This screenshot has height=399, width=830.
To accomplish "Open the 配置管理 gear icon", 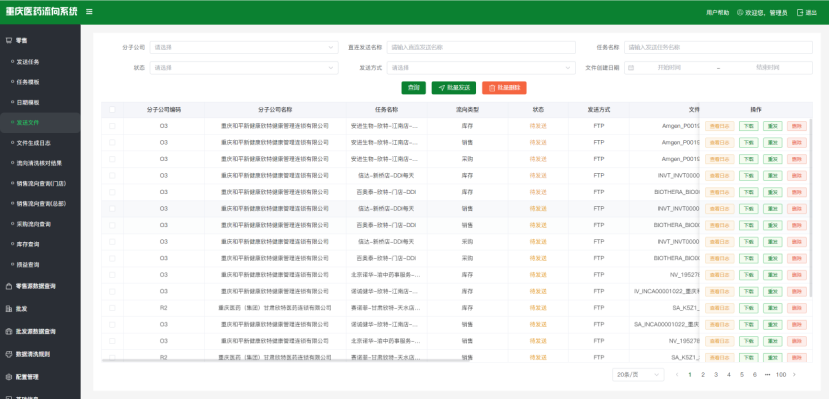I will click(8, 377).
